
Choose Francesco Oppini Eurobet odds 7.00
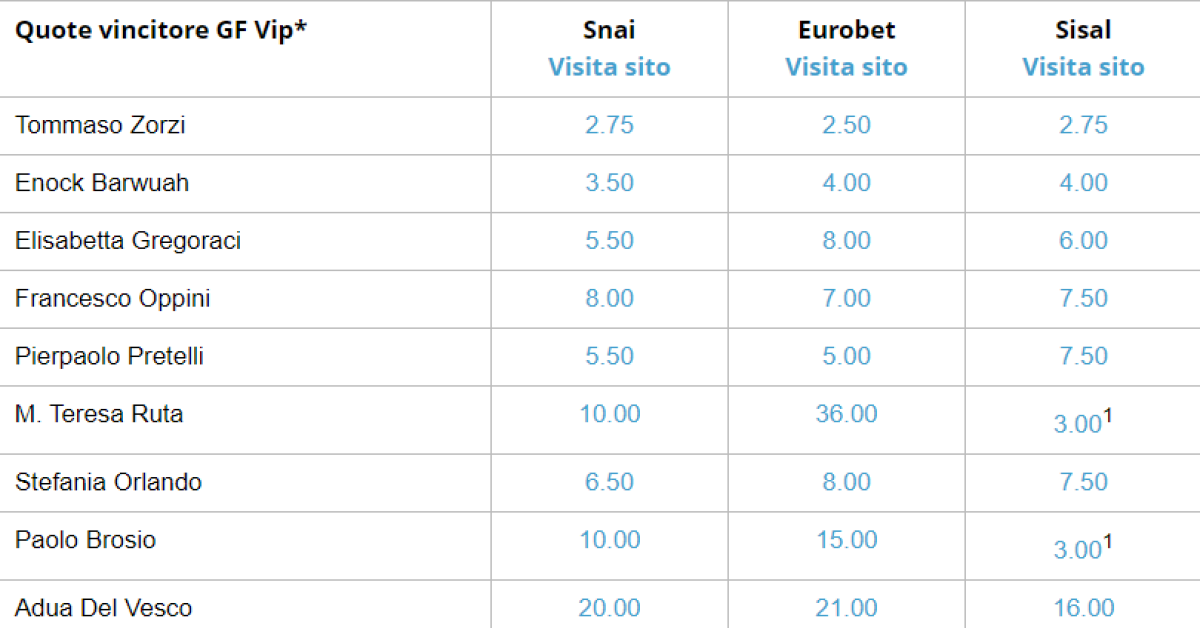tap(846, 299)
